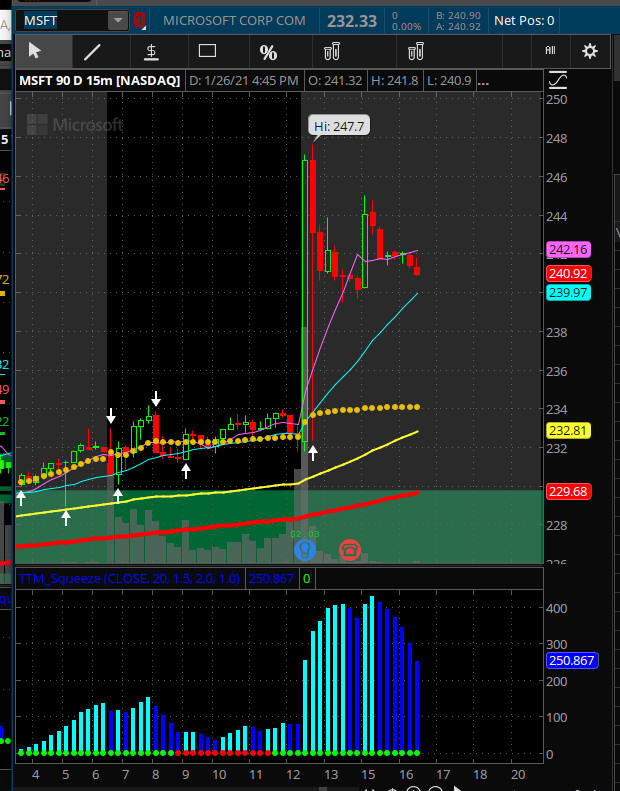Select the percent change tool
Viewport: 620px width, 791px height.
[x=268, y=52]
